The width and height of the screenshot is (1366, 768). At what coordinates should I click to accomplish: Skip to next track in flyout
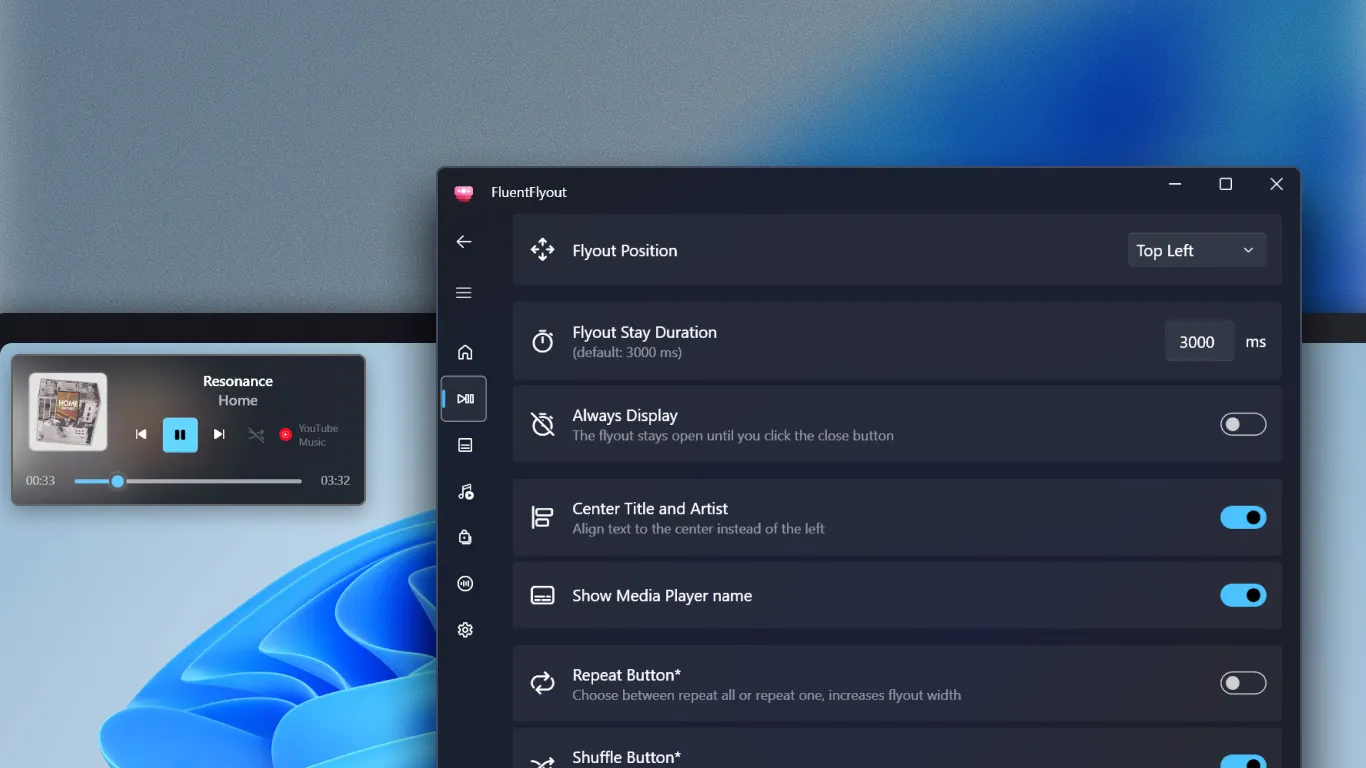point(219,434)
